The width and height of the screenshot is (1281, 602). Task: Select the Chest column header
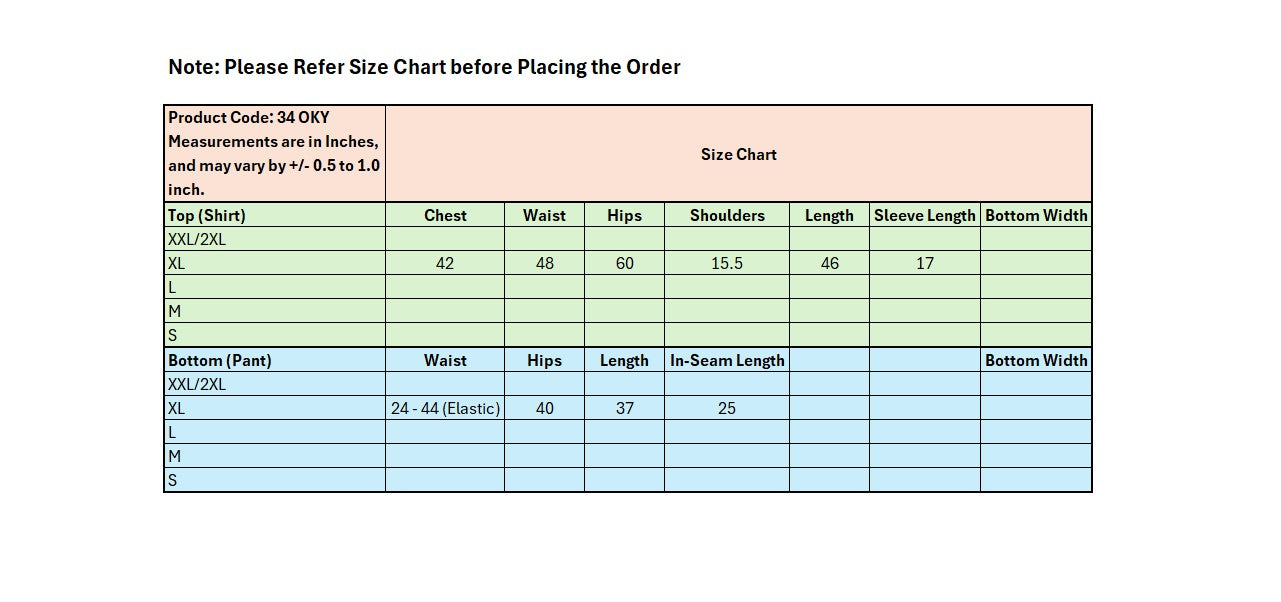pos(445,215)
